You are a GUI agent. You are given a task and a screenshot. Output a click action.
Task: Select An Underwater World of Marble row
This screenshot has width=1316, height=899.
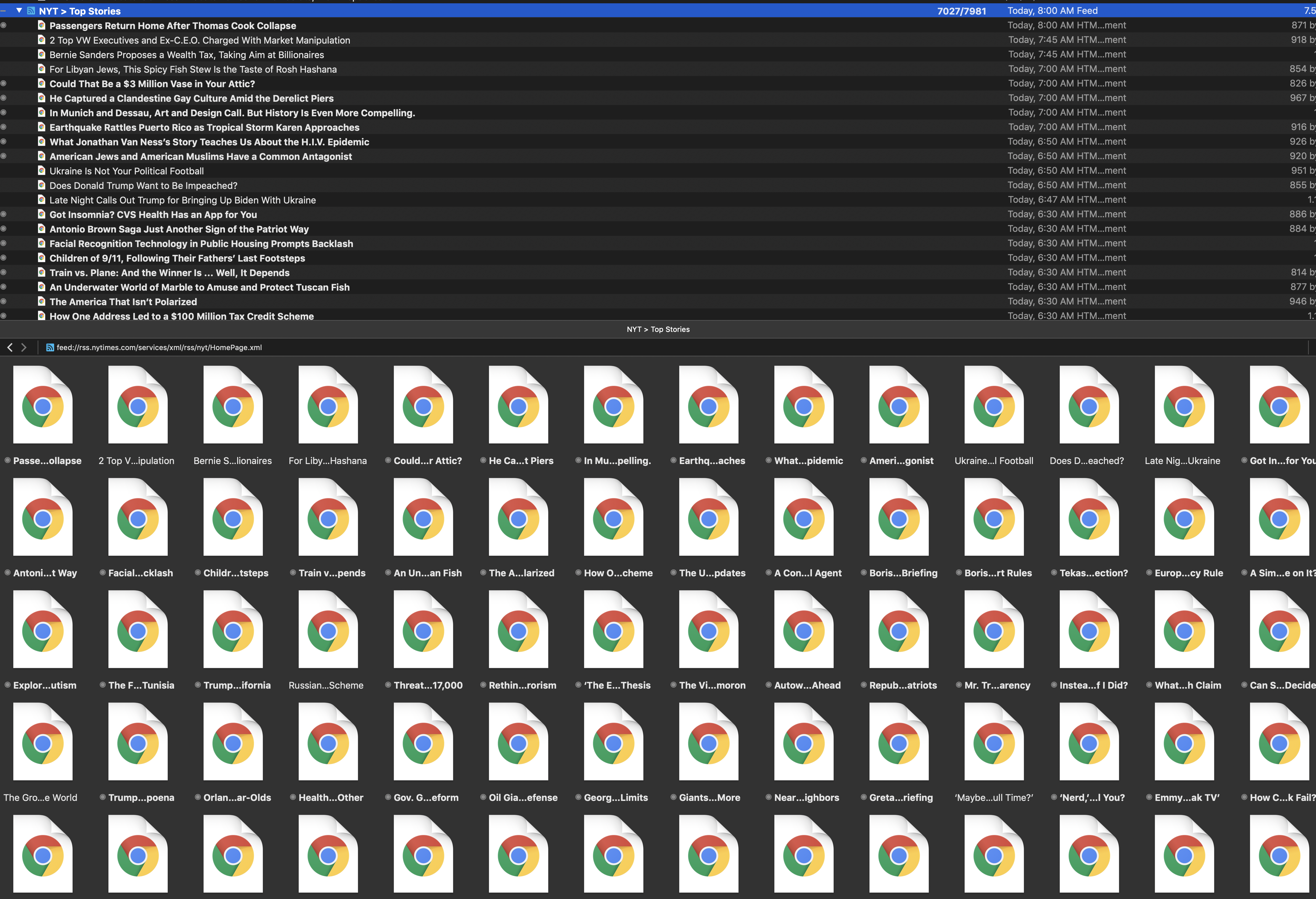pyautogui.click(x=658, y=287)
